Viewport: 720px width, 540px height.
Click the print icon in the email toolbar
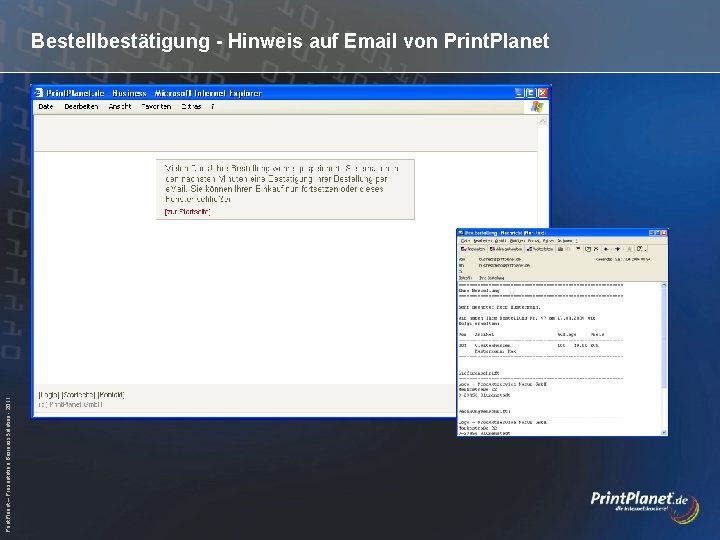tap(560, 249)
